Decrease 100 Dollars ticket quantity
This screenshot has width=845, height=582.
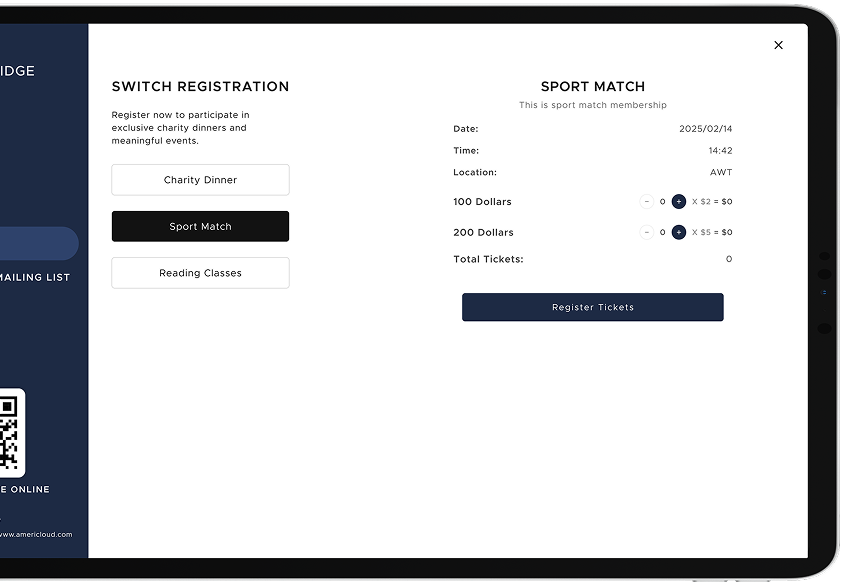646,202
